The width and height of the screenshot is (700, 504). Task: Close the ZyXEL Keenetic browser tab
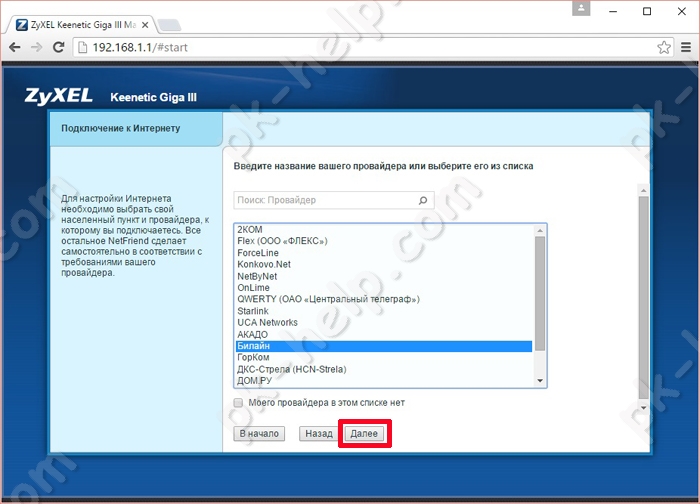(x=145, y=25)
